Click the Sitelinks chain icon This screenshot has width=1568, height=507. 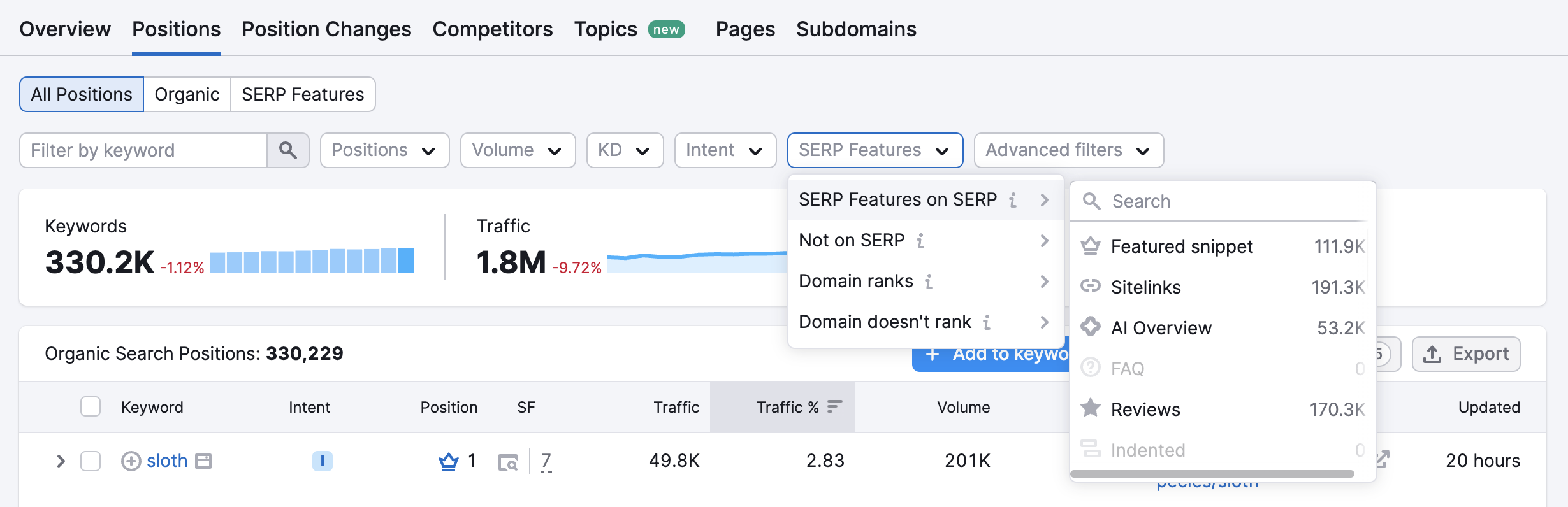[x=1091, y=286]
